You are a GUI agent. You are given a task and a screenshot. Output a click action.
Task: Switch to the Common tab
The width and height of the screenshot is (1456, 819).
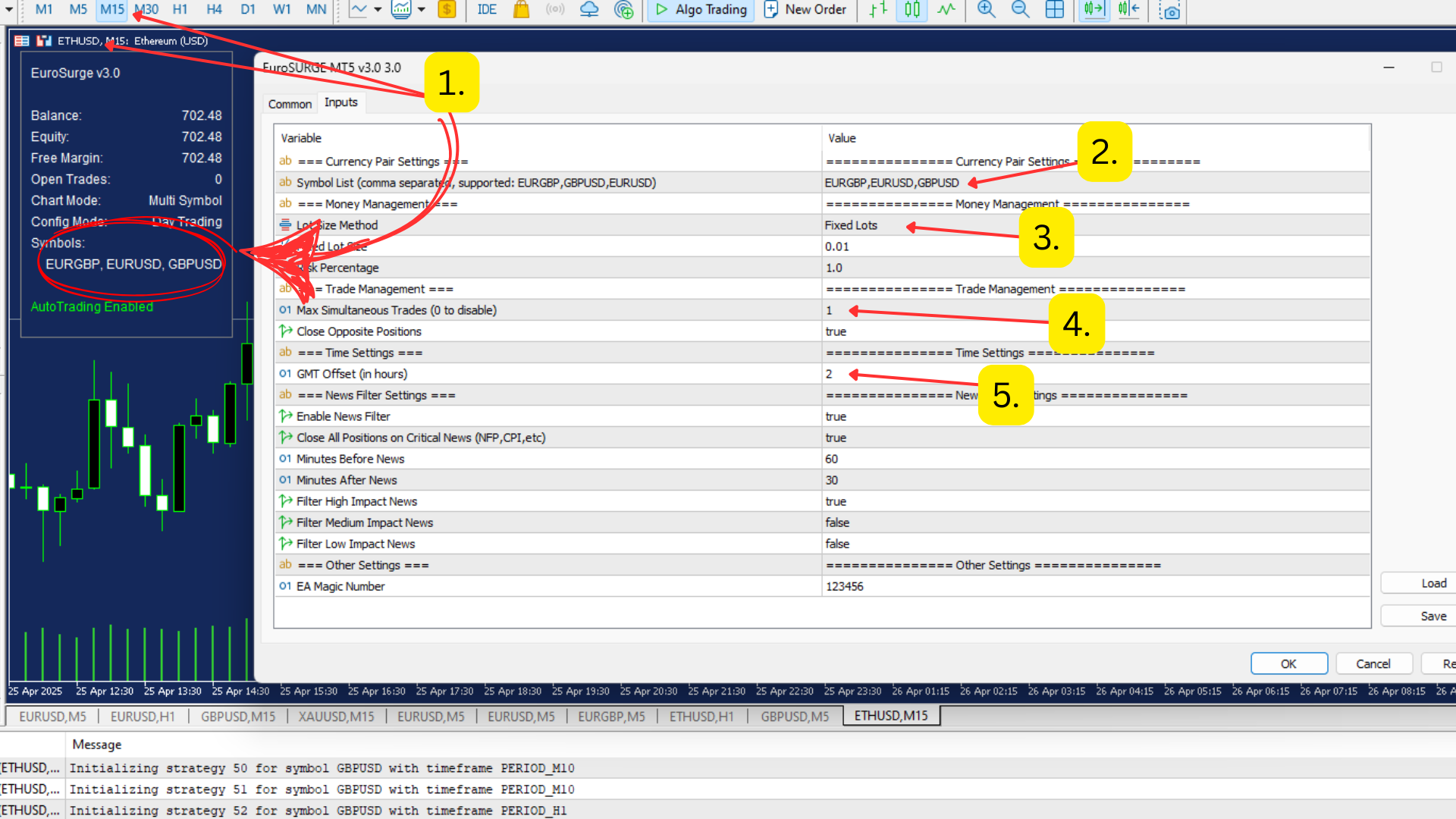click(290, 104)
